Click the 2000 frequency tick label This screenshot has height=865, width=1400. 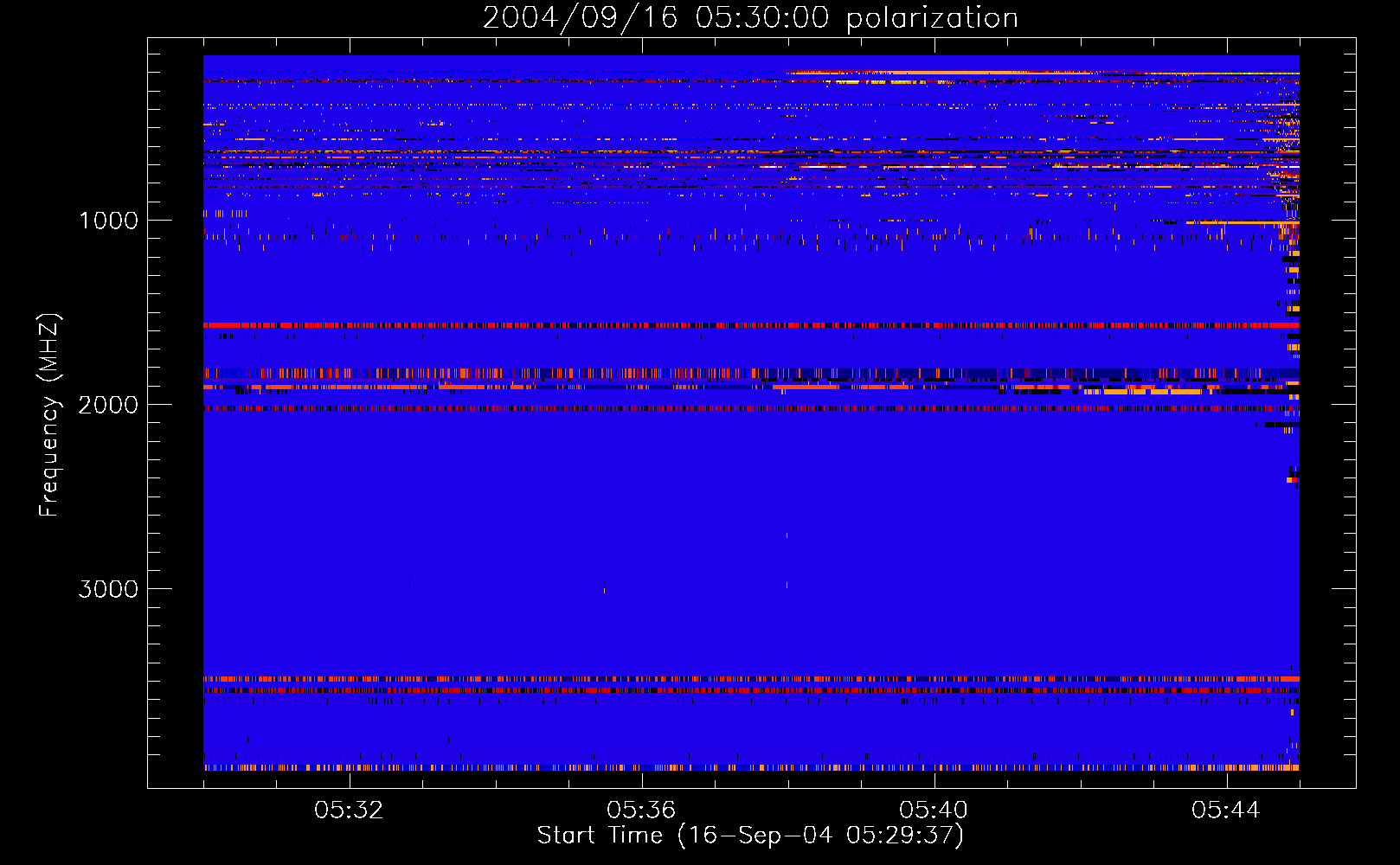pos(108,405)
